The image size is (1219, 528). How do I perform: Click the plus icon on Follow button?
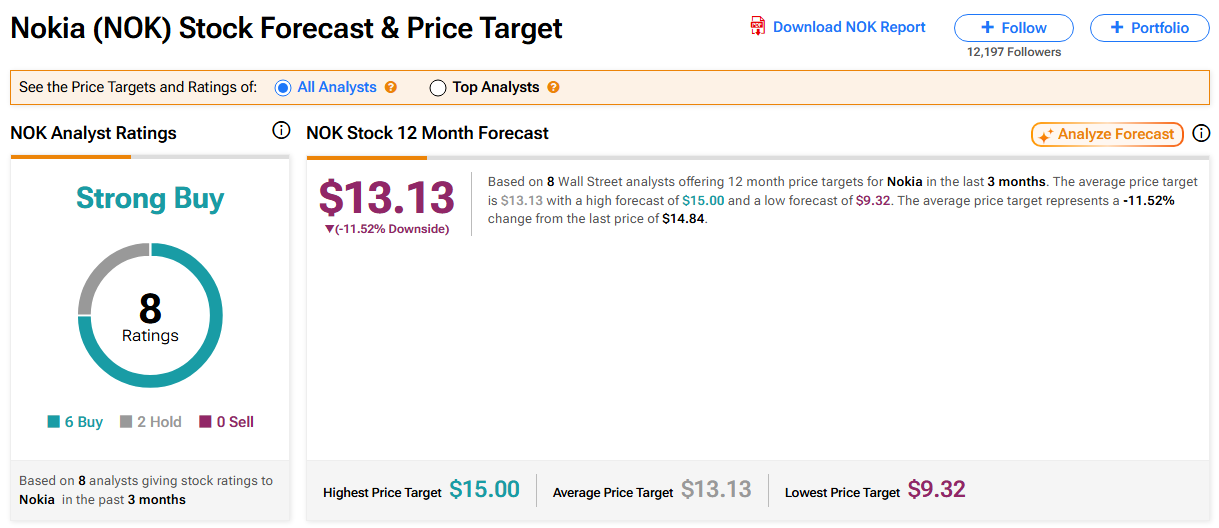[987, 28]
